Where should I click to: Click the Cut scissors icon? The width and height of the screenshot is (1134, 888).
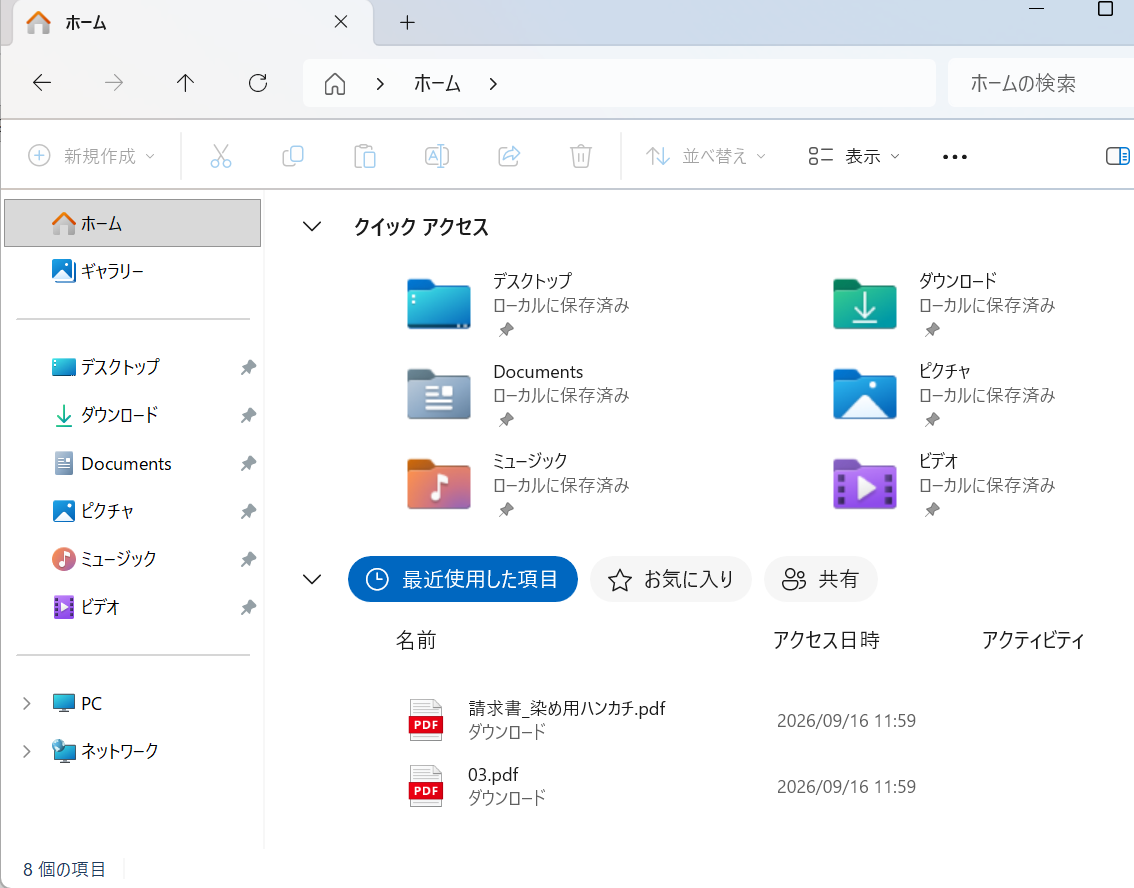pyautogui.click(x=221, y=156)
